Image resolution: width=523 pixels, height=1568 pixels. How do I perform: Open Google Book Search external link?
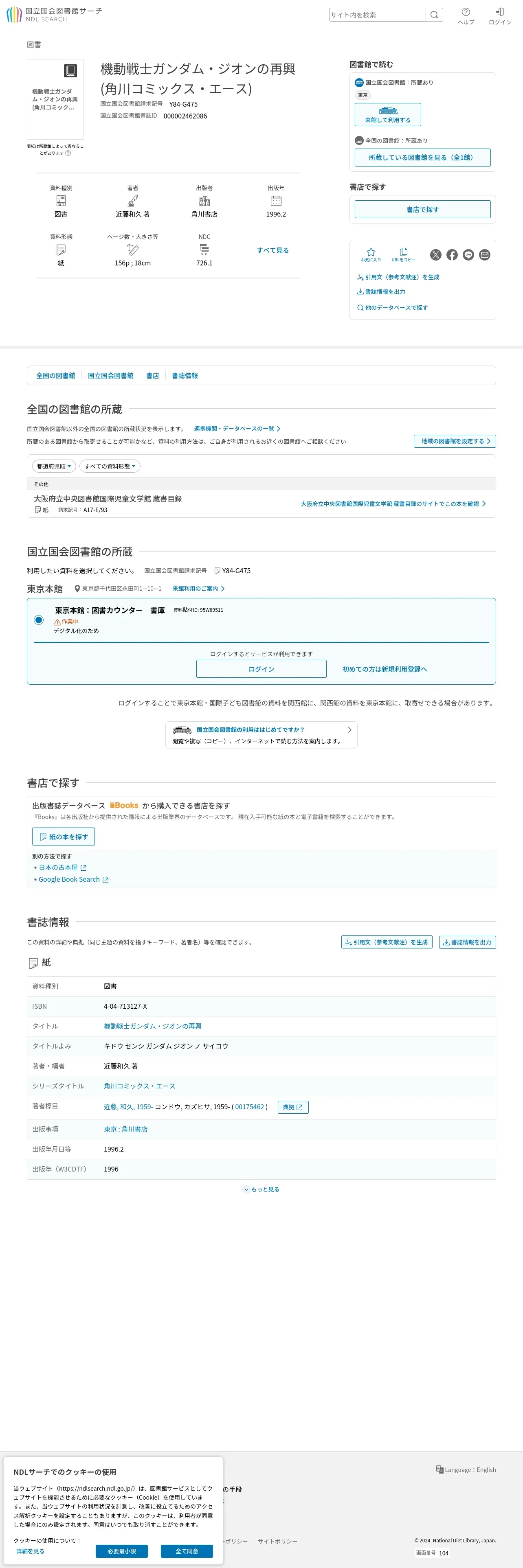(x=74, y=880)
